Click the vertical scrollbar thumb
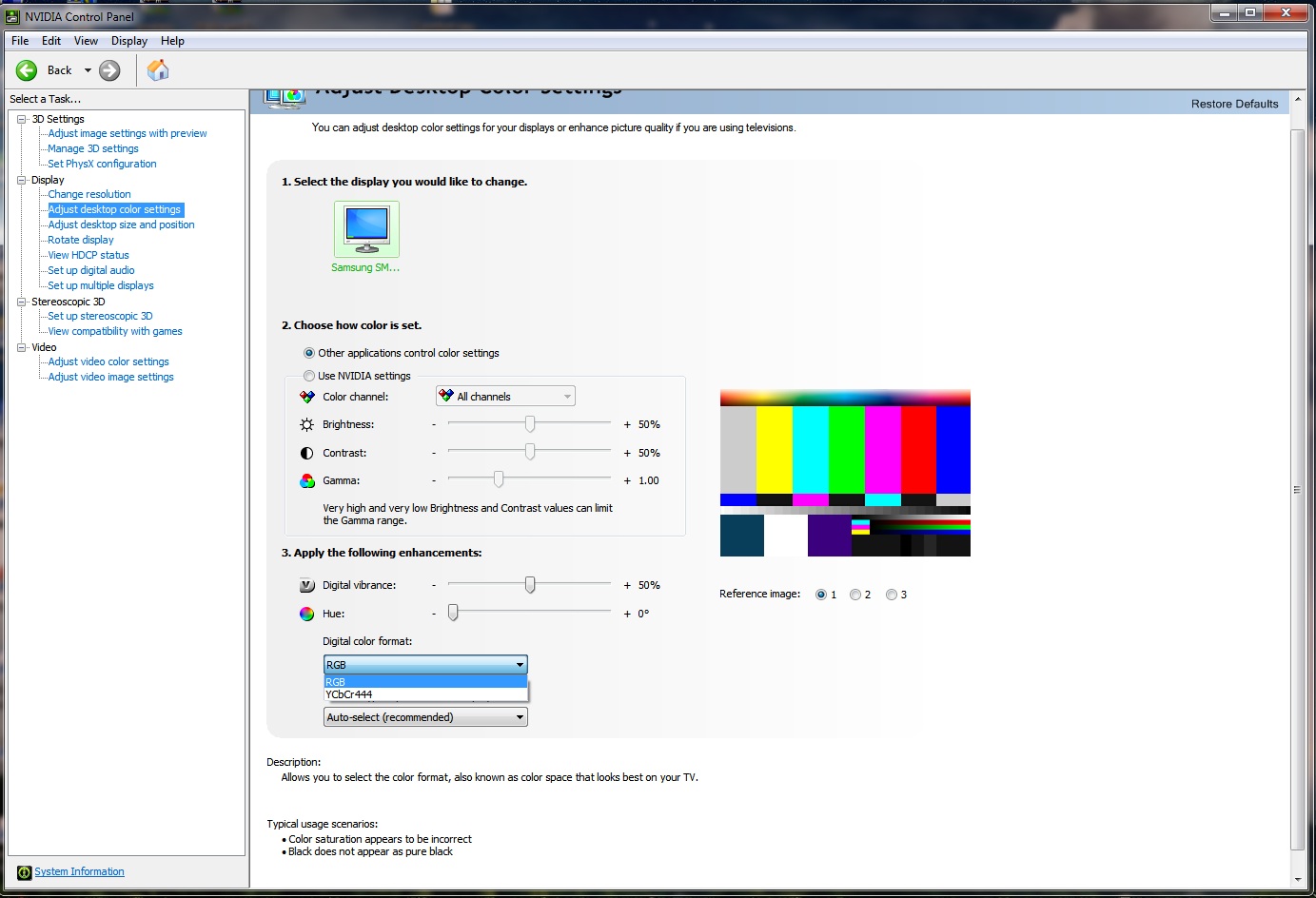This screenshot has width=1316, height=898. (x=1297, y=489)
